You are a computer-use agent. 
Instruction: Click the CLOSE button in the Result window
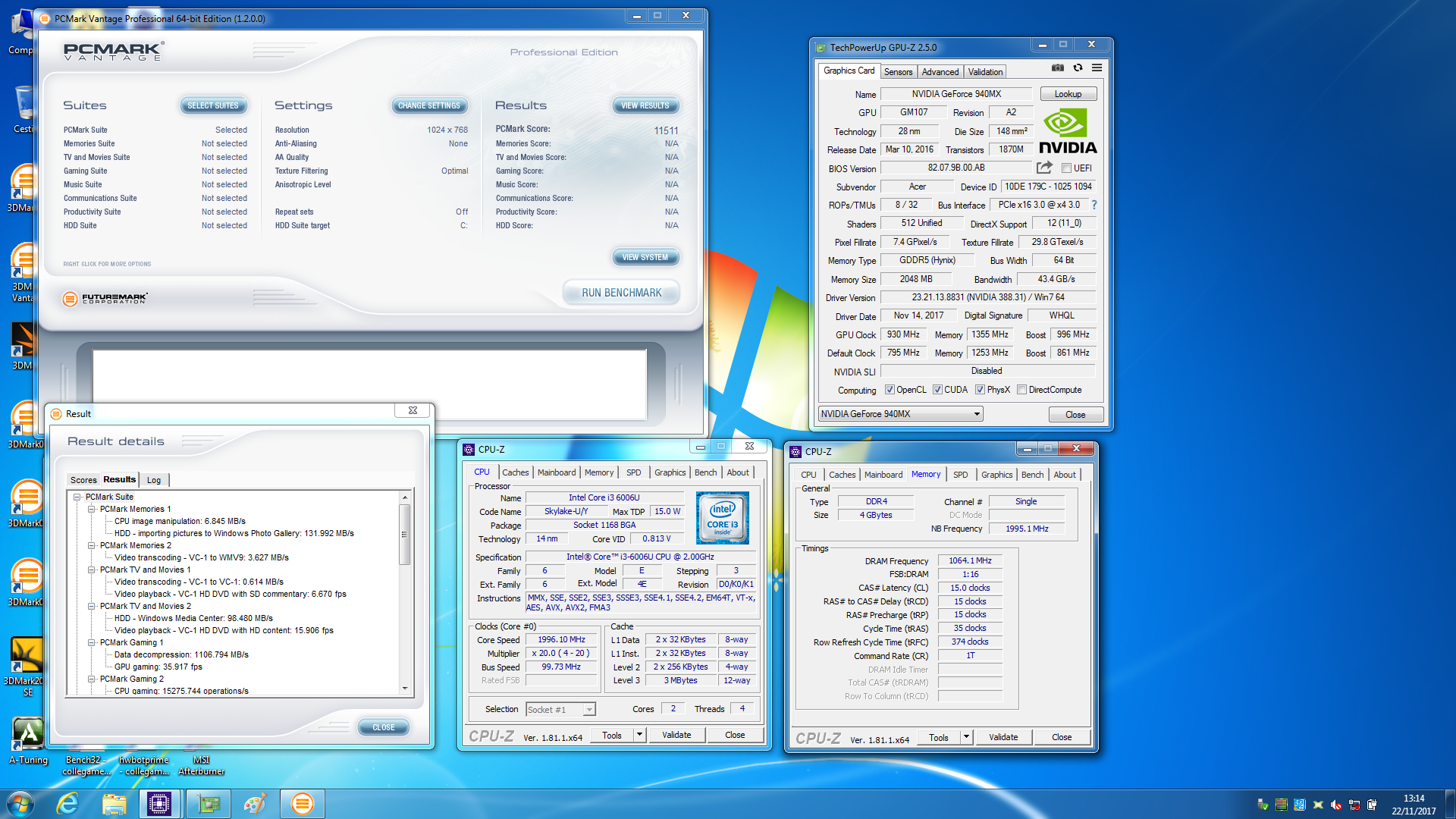tap(384, 727)
